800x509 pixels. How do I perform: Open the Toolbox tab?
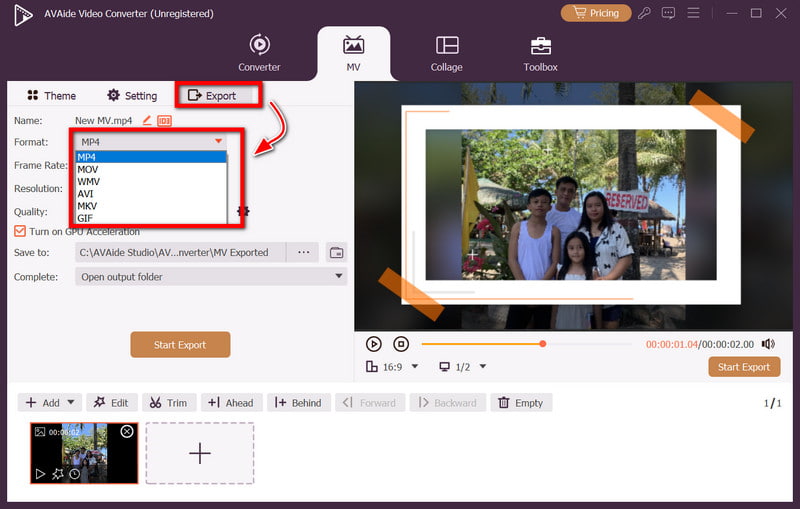[x=541, y=53]
